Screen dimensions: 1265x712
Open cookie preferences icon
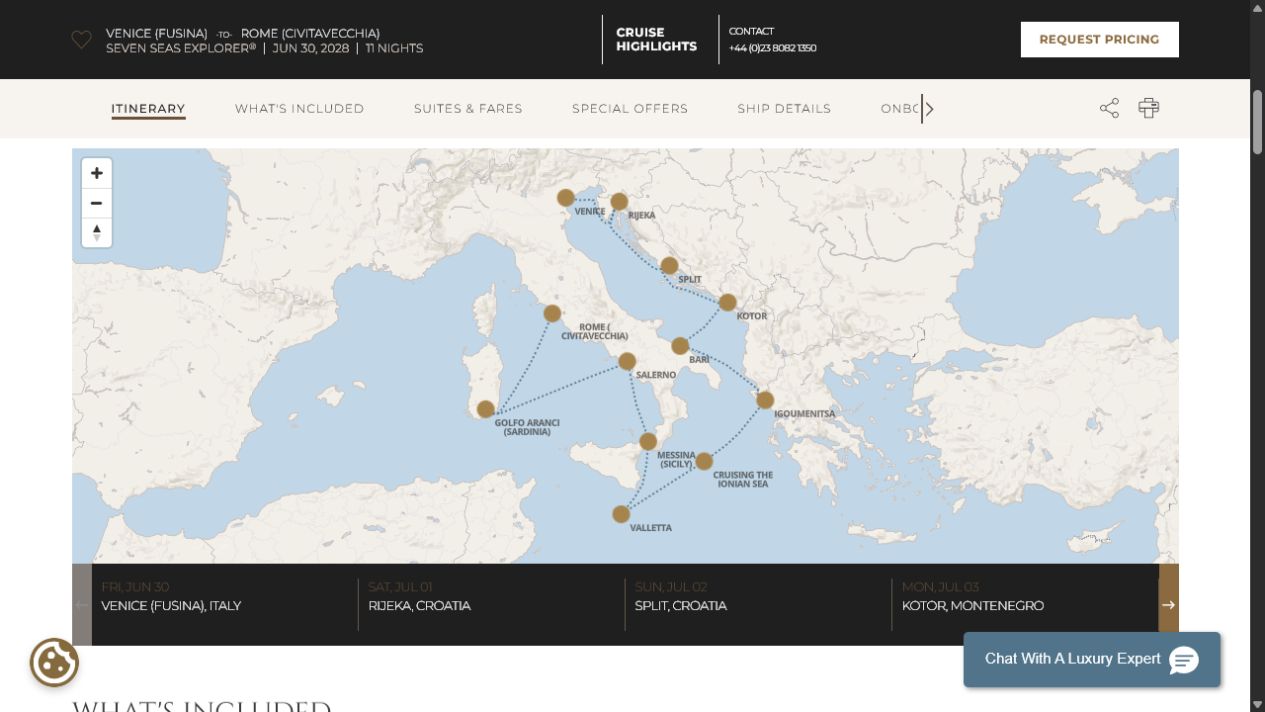[54, 662]
